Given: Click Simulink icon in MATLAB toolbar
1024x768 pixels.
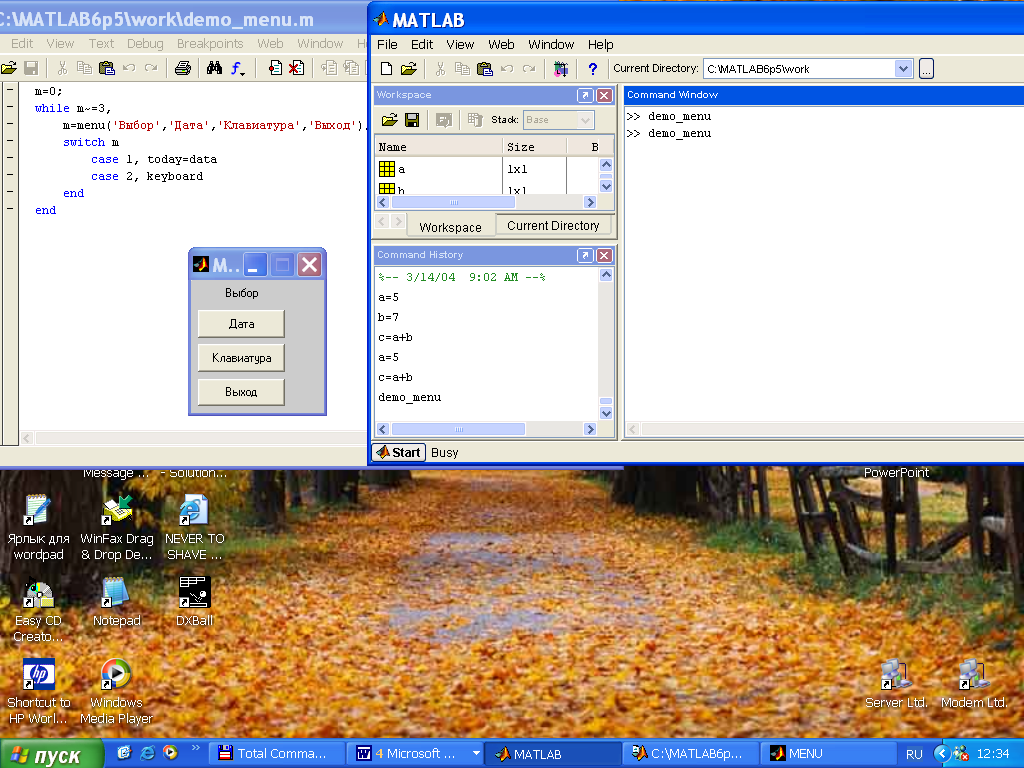Looking at the screenshot, I should click(x=560, y=69).
